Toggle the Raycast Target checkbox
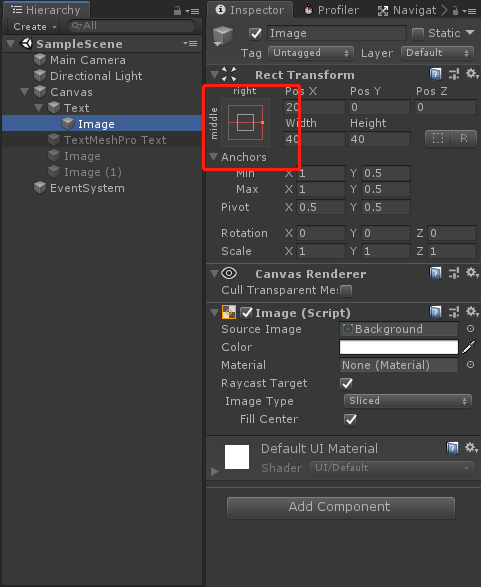This screenshot has width=481, height=587. point(347,383)
